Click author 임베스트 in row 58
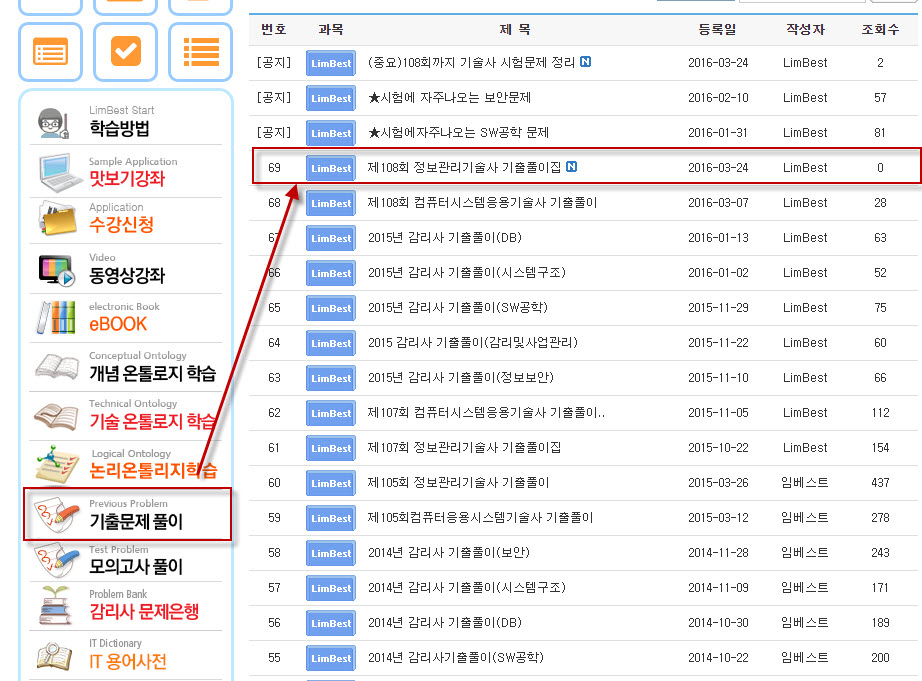This screenshot has height=681, width=922. coord(805,553)
